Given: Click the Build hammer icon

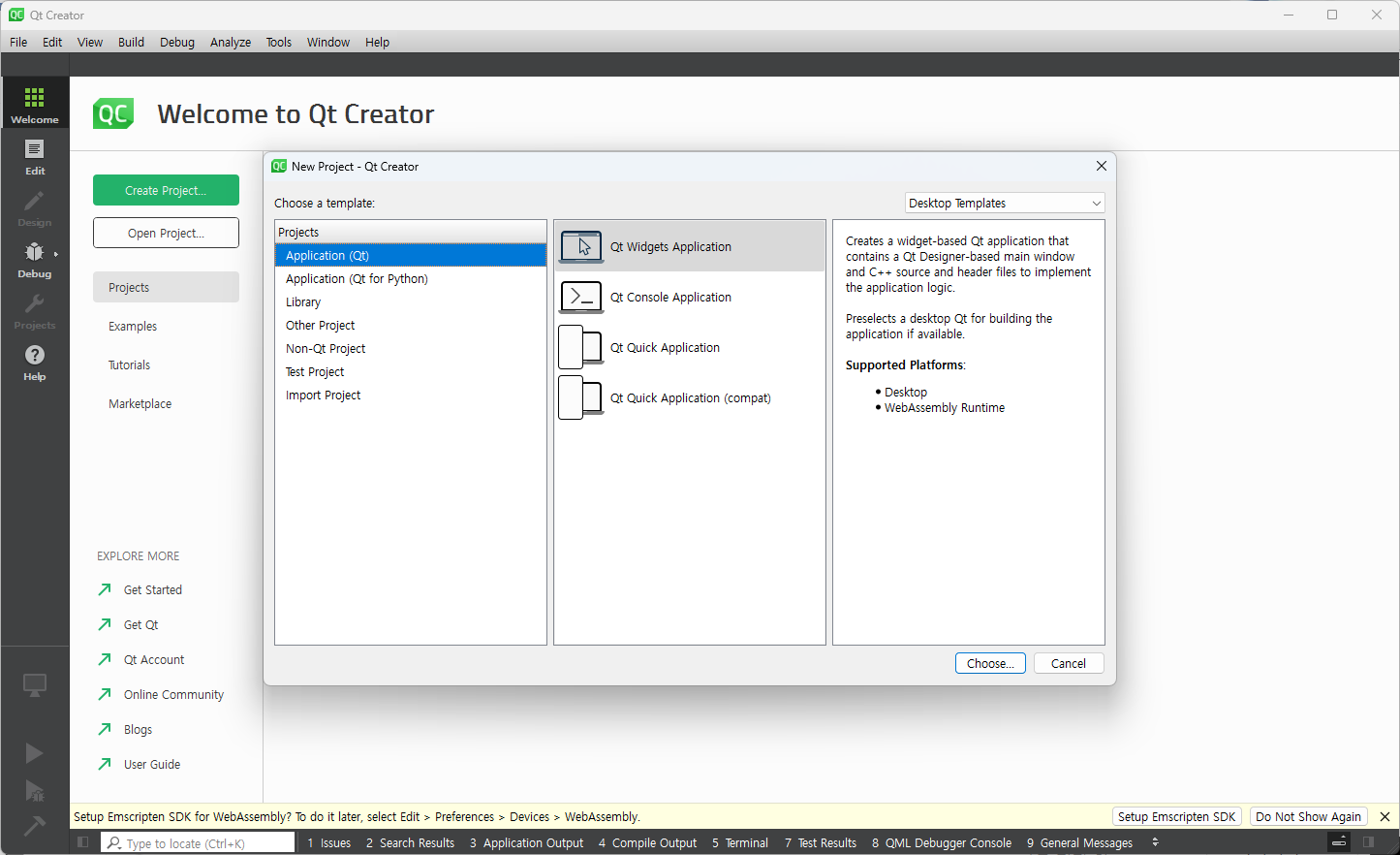Looking at the screenshot, I should pos(34,826).
